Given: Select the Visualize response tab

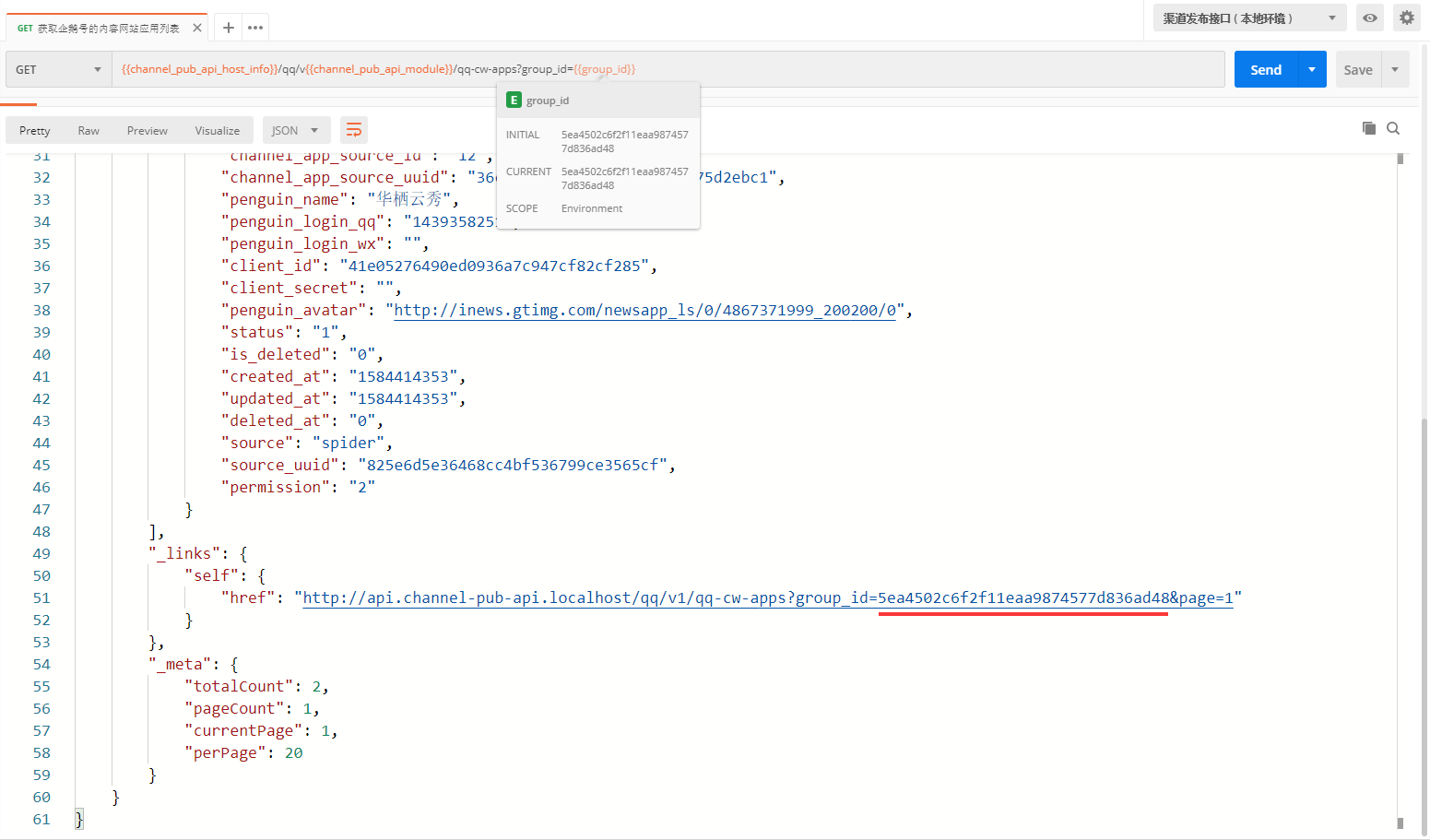Looking at the screenshot, I should [217, 130].
